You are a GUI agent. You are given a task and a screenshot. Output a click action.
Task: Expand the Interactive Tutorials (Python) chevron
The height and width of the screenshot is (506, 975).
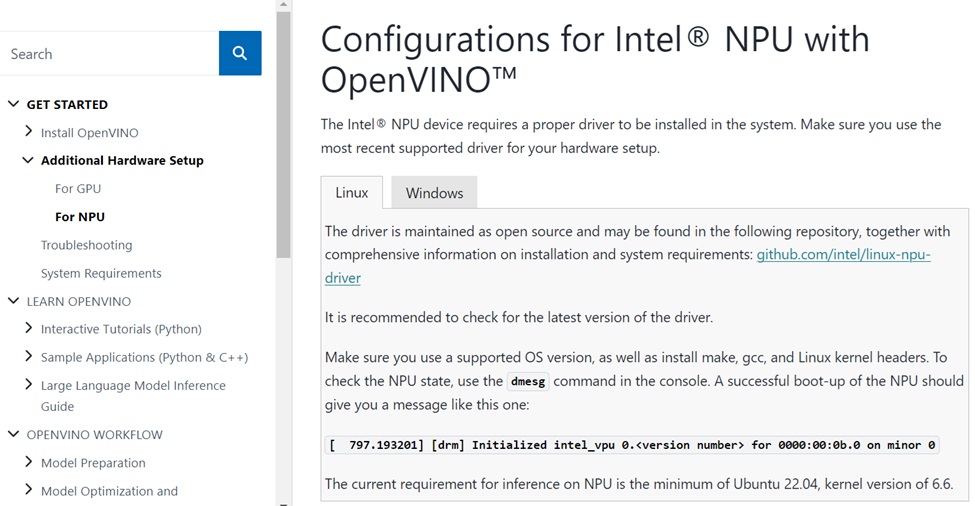28,328
